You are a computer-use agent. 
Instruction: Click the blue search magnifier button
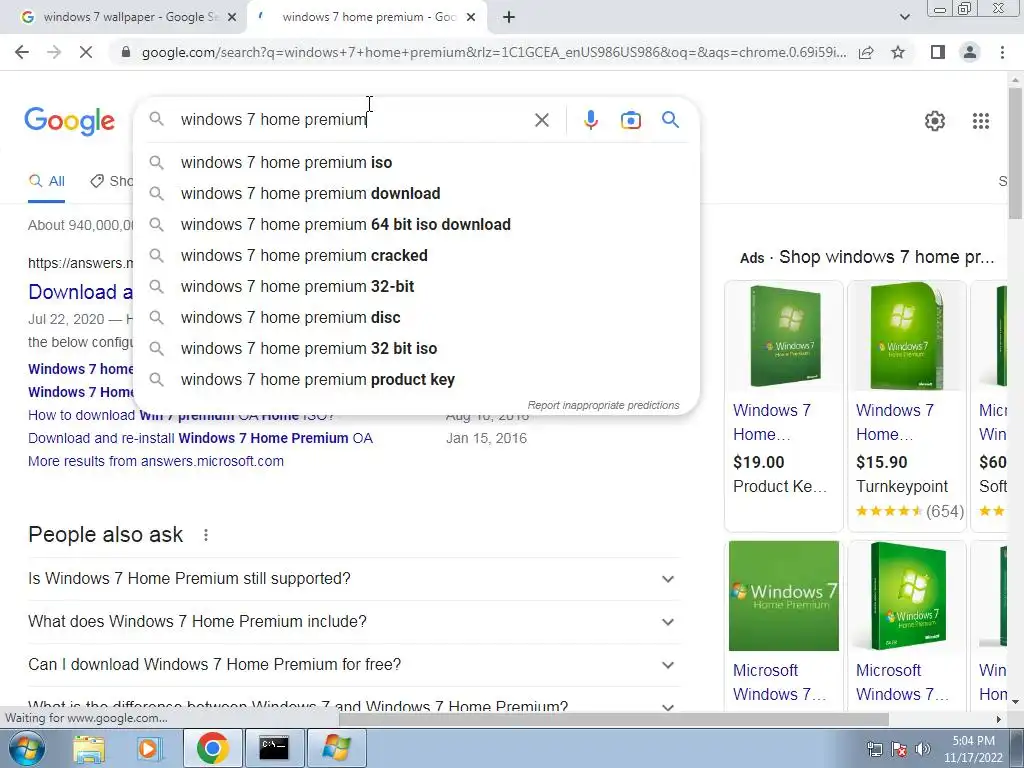coord(670,120)
